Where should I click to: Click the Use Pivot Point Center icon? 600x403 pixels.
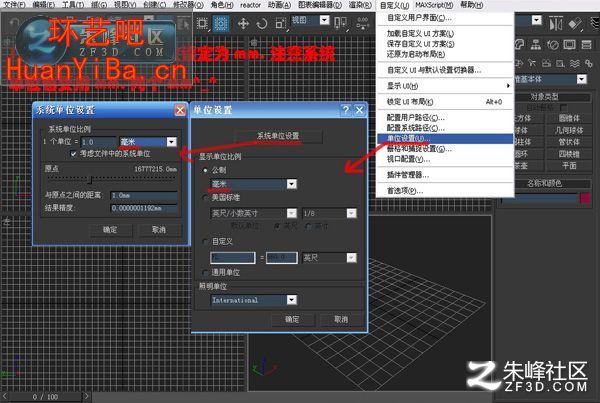click(340, 23)
